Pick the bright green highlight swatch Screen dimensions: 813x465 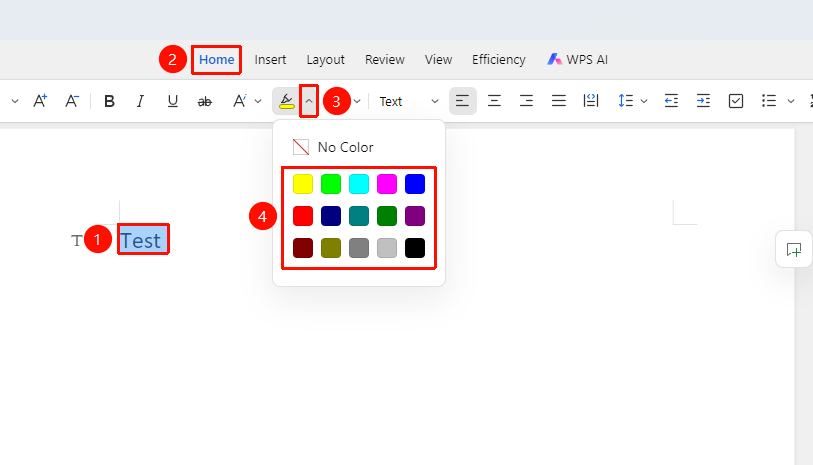pyautogui.click(x=331, y=184)
